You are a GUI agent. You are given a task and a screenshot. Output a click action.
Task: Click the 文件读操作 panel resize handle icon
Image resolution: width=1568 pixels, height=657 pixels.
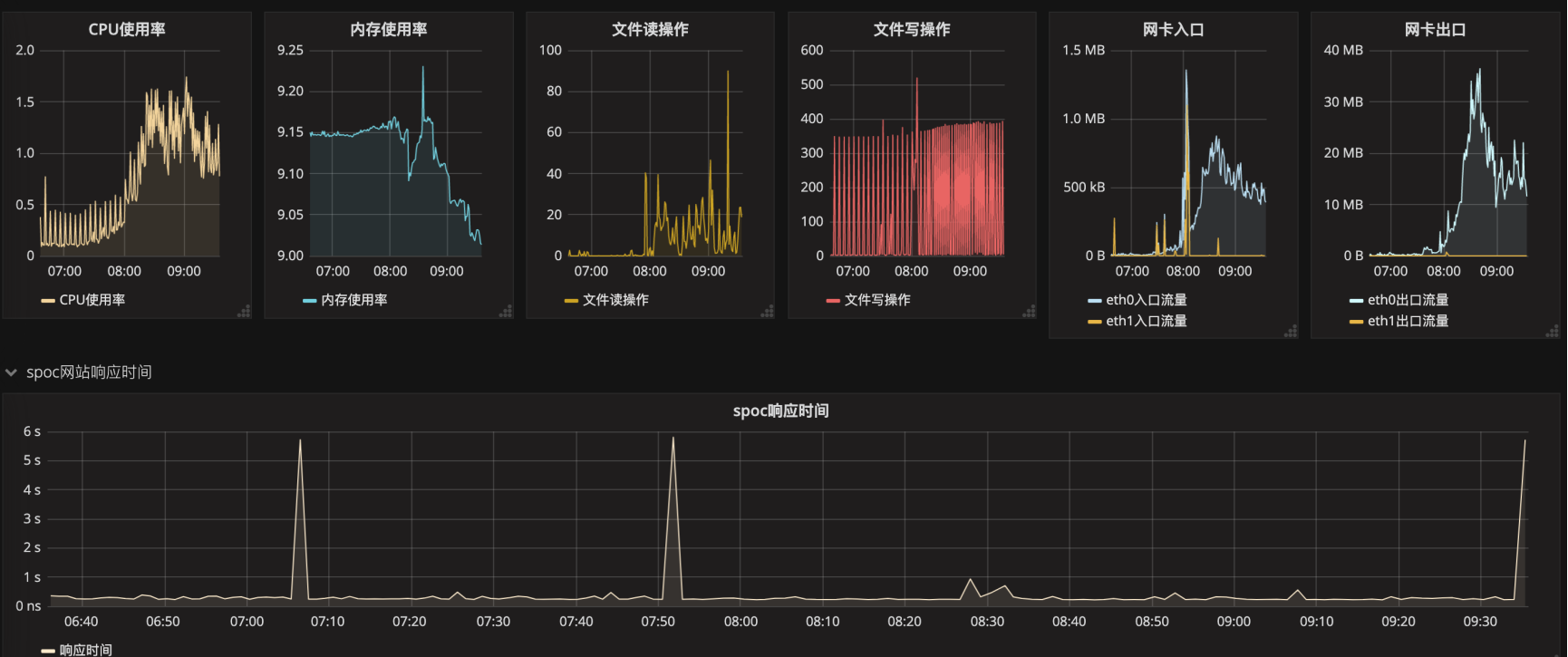pyautogui.click(x=768, y=311)
